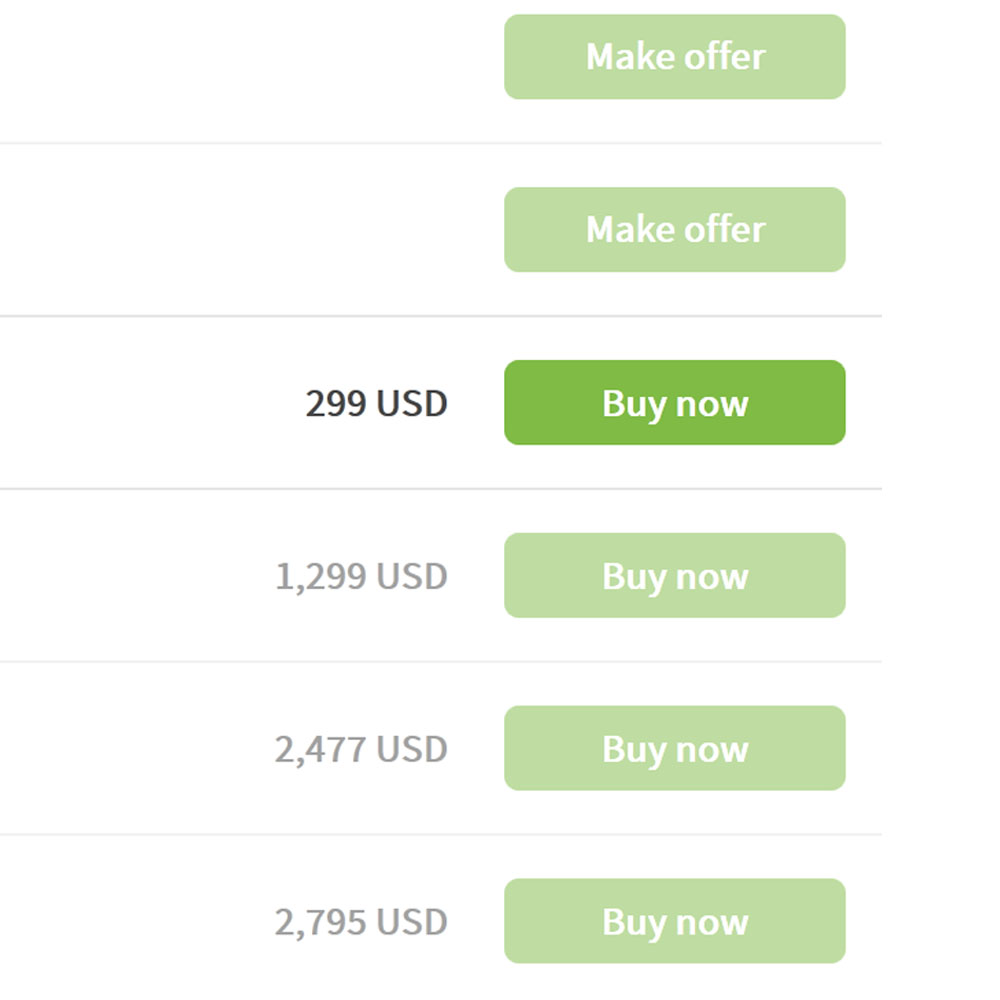Viewport: 1000px width, 1000px height.
Task: Click the topmost Make offer button
Action: pyautogui.click(x=674, y=57)
